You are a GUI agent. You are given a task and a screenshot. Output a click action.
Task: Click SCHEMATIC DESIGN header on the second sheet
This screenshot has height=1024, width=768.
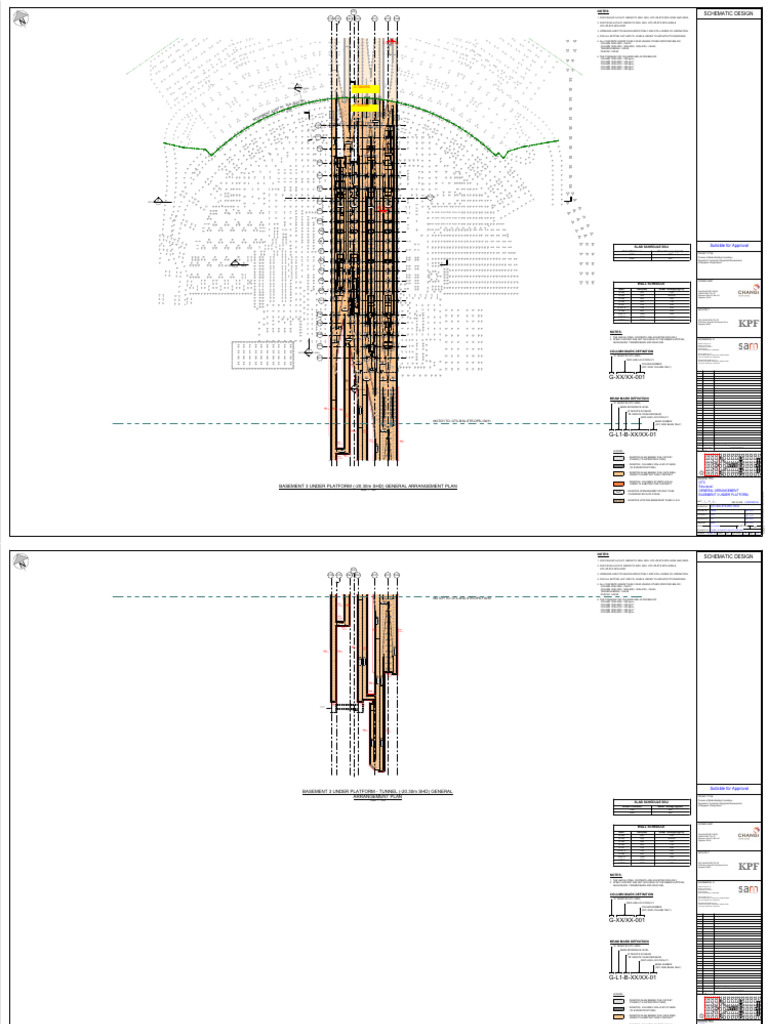[x=729, y=556]
